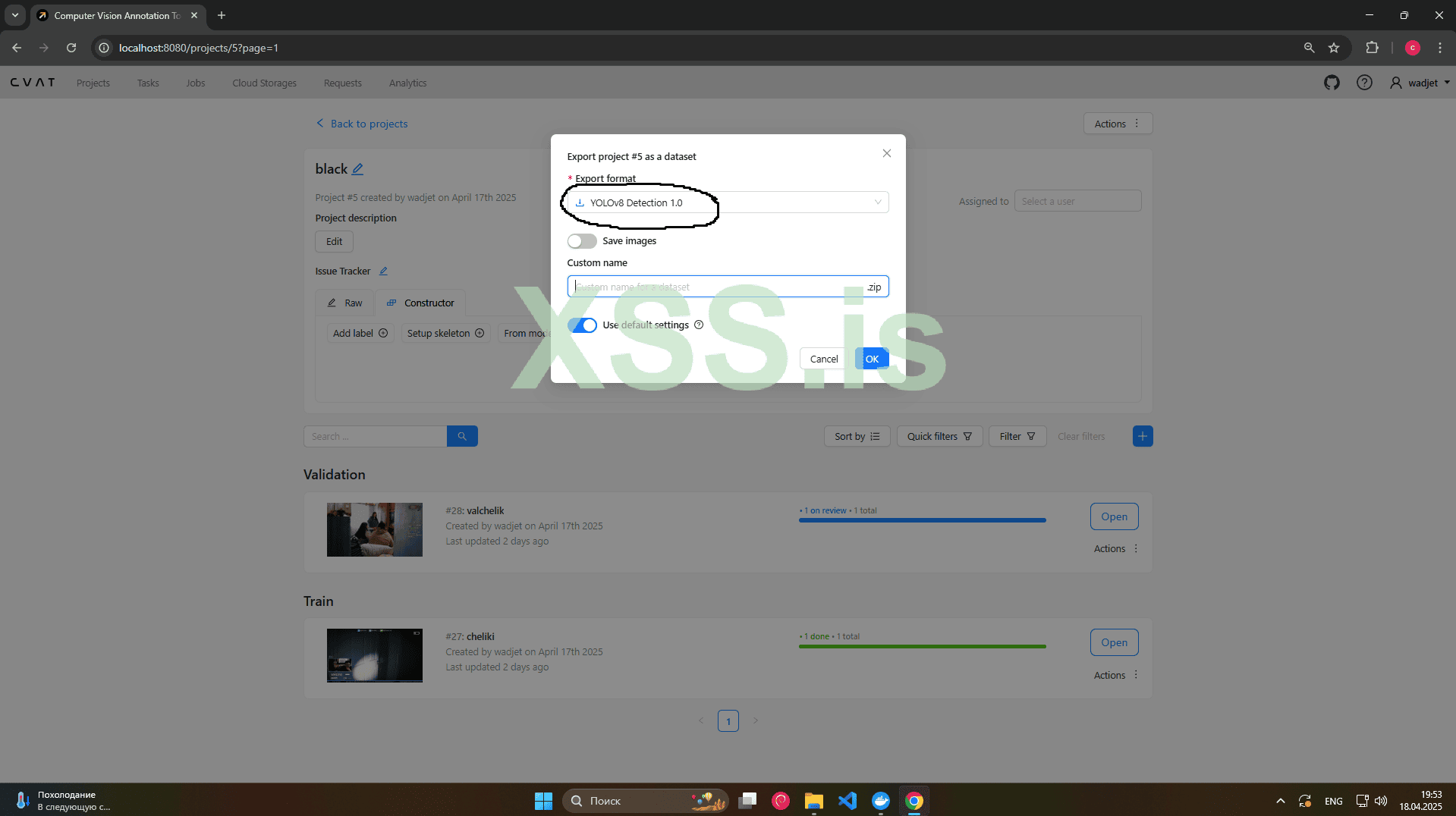Open the Analytics menu
The width and height of the screenshot is (1456, 816).
[x=407, y=83]
